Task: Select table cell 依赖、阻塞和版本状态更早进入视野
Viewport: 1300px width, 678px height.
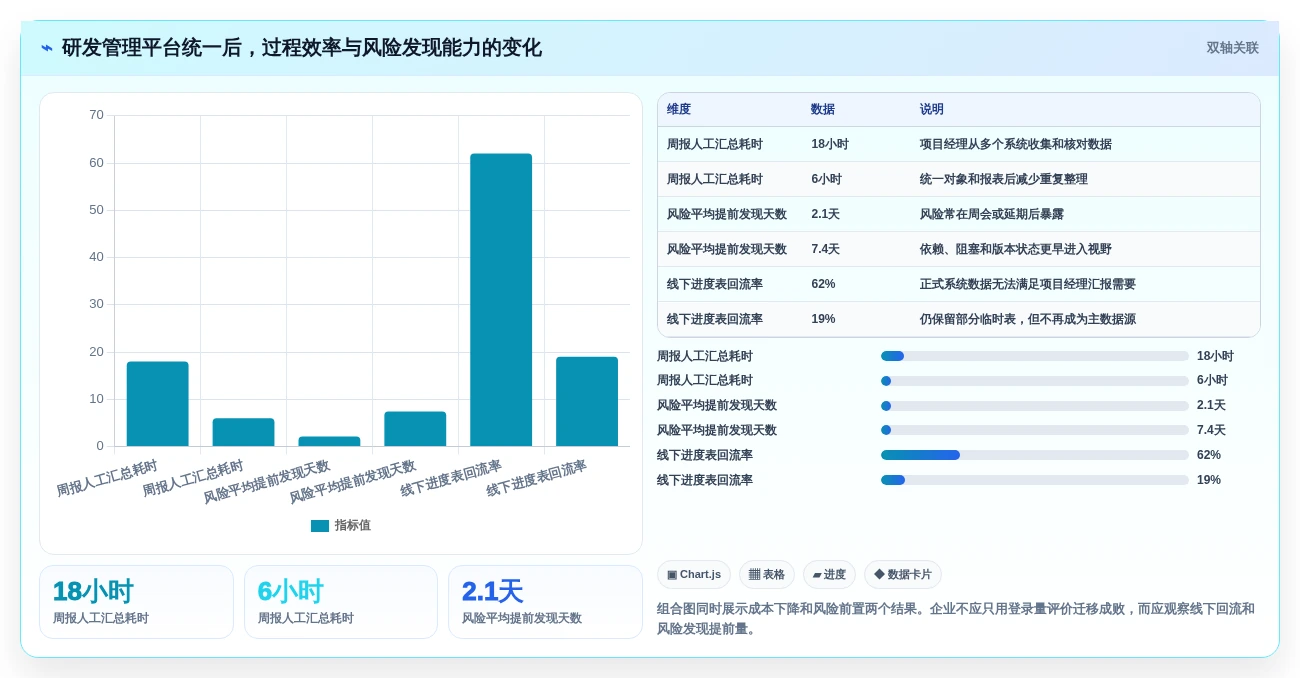Action: (x=1016, y=249)
